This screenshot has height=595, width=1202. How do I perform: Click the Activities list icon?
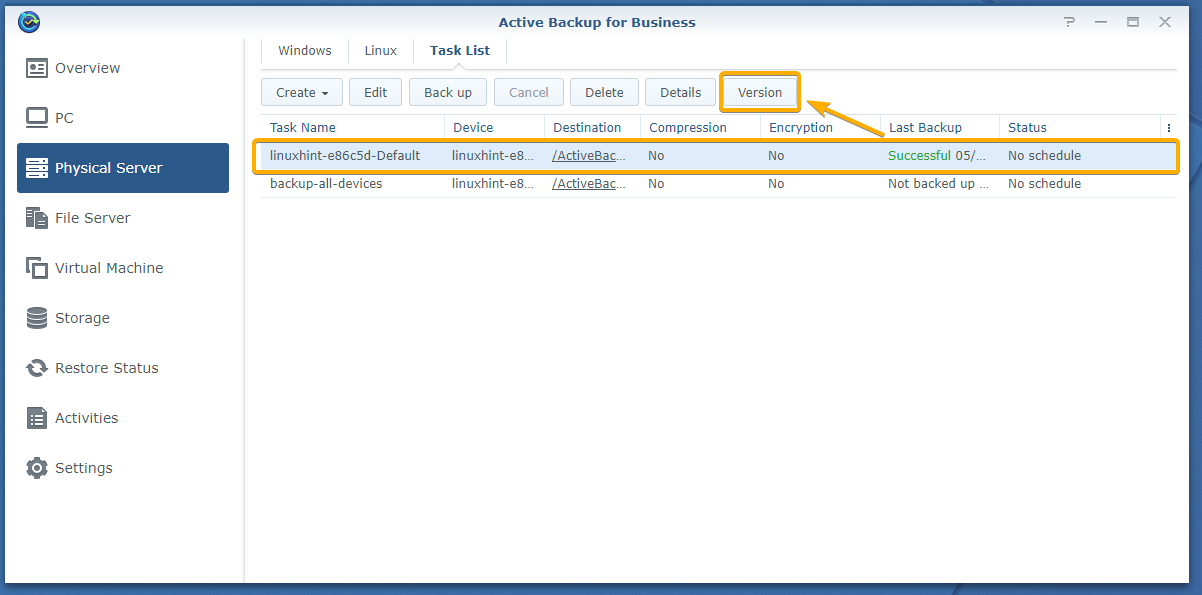click(x=37, y=418)
